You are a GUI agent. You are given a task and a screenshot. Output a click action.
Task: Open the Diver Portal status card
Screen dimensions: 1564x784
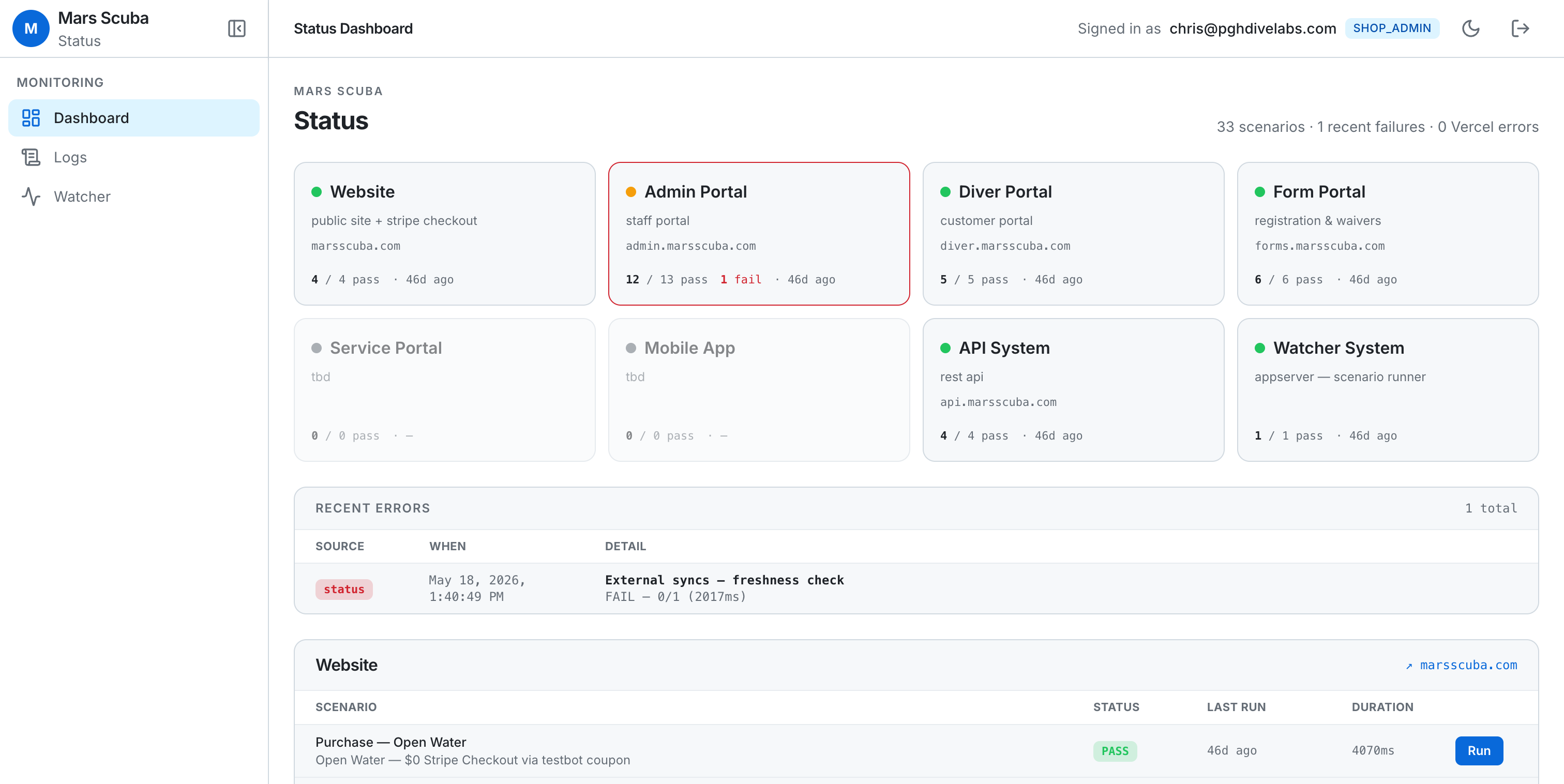click(x=1073, y=234)
